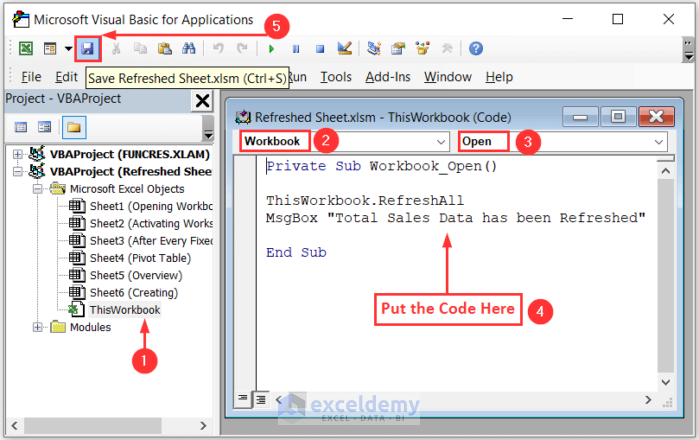Click Project pane scroll left arrow
The height and width of the screenshot is (440, 699).
(x=15, y=425)
